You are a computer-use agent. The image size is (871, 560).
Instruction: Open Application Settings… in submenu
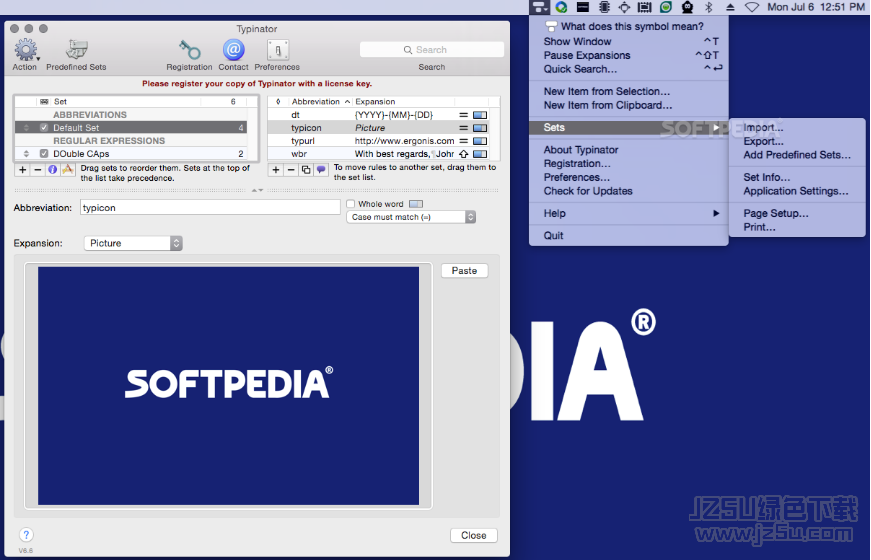pyautogui.click(x=797, y=191)
